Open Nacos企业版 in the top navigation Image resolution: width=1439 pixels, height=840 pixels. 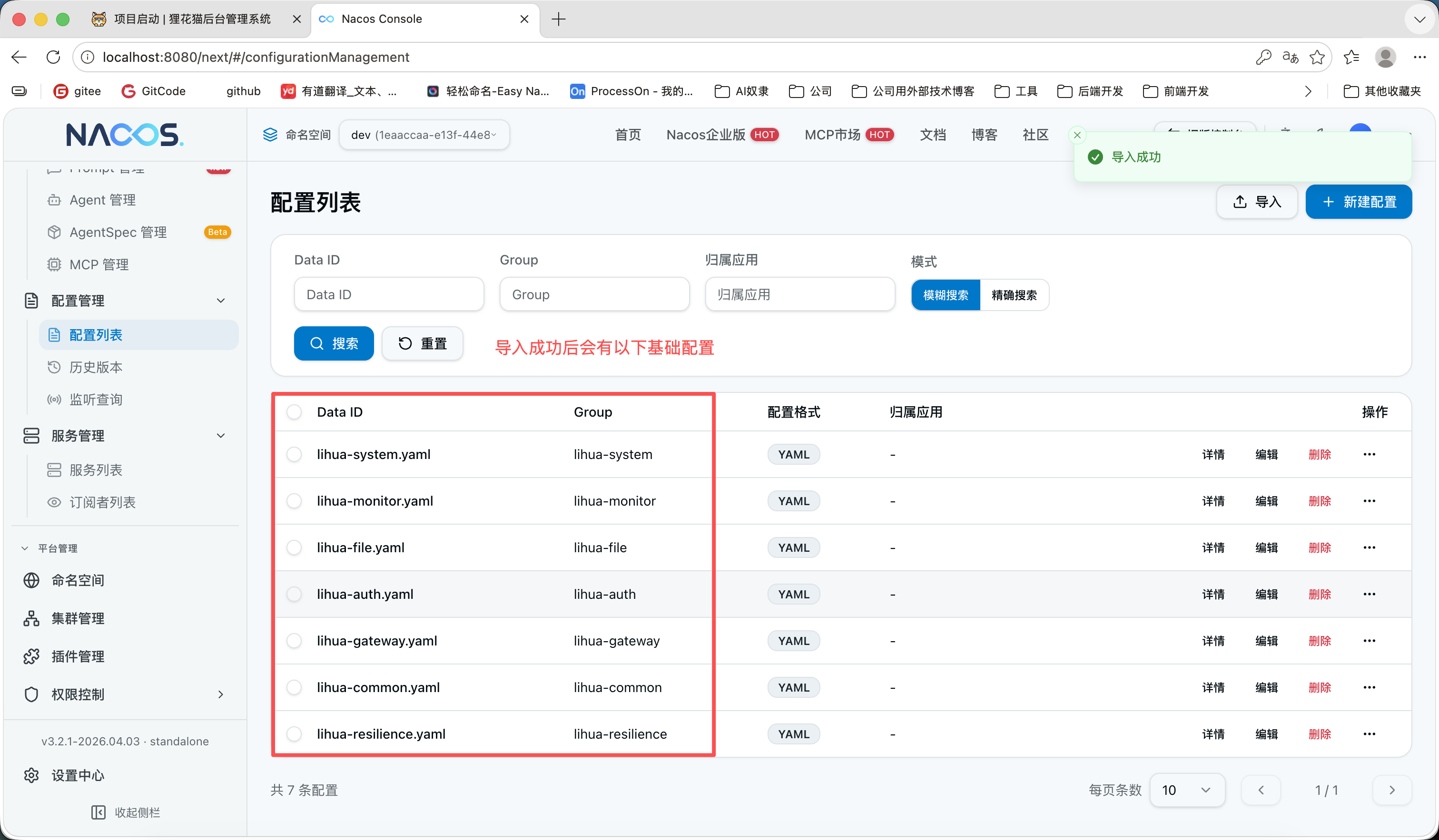(x=722, y=135)
